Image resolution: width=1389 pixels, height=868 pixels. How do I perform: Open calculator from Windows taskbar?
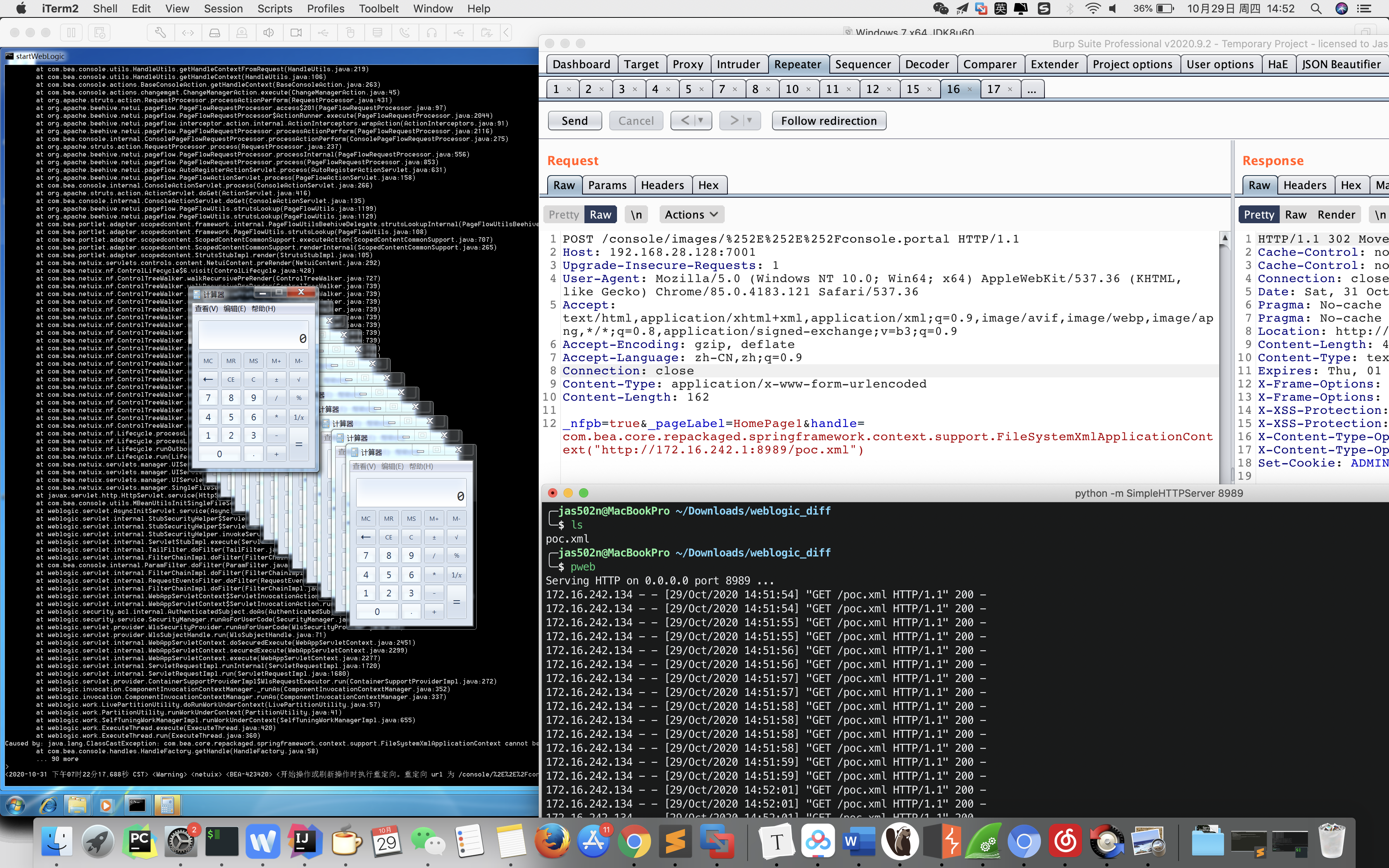[x=167, y=805]
